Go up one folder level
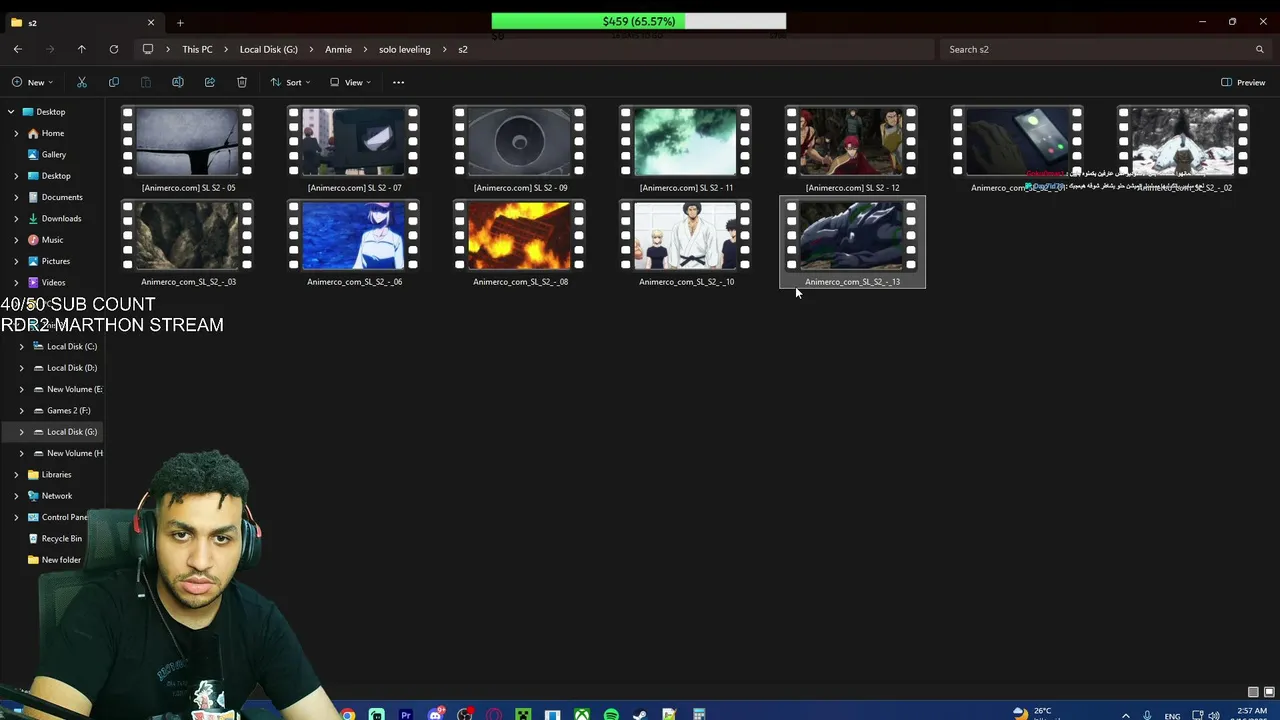Image resolution: width=1280 pixels, height=720 pixels. 82,49
